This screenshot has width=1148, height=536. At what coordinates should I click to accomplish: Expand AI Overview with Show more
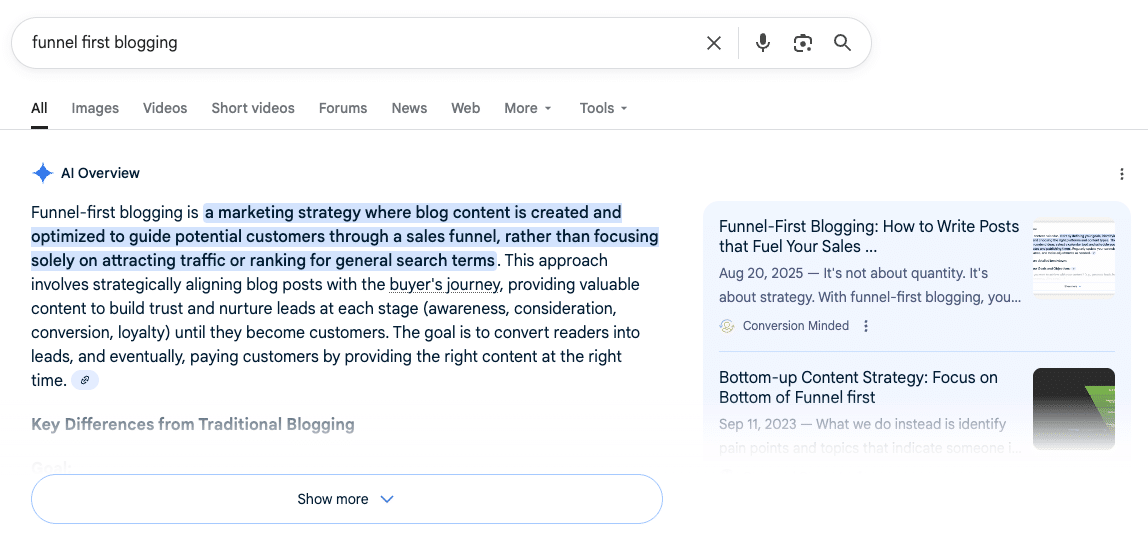tap(346, 499)
